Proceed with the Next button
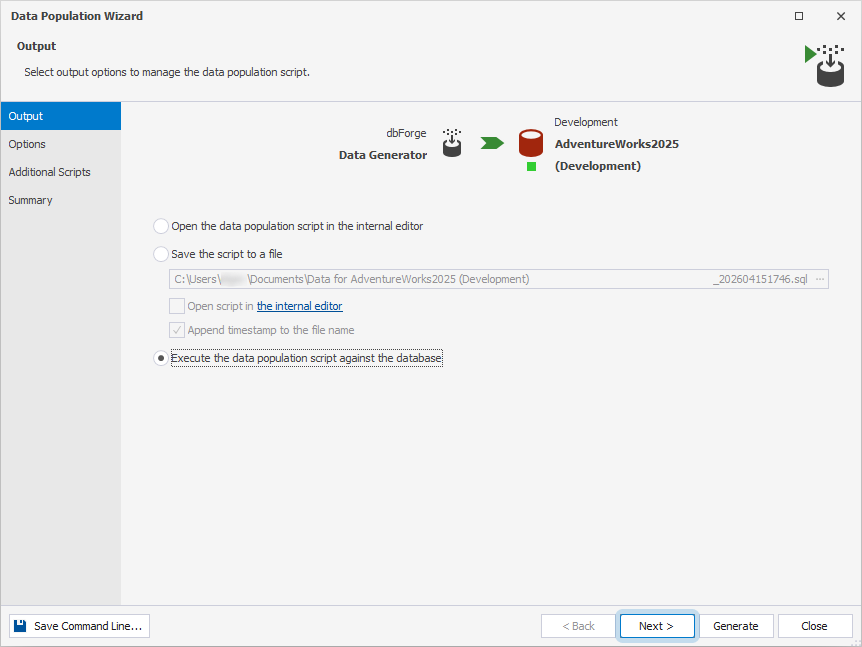 click(657, 626)
